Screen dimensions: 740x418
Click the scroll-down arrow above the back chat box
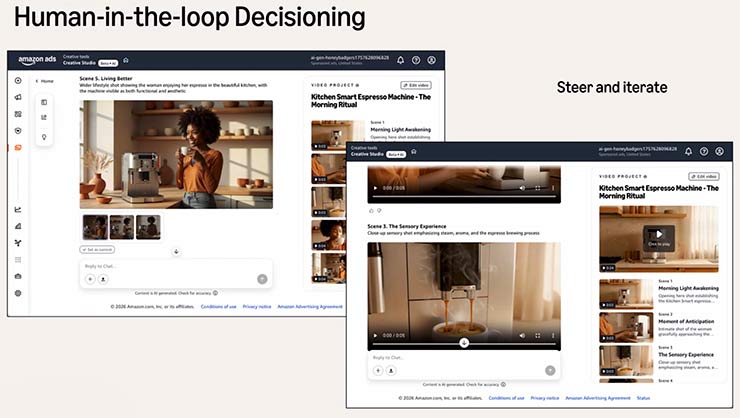pyautogui.click(x=176, y=252)
